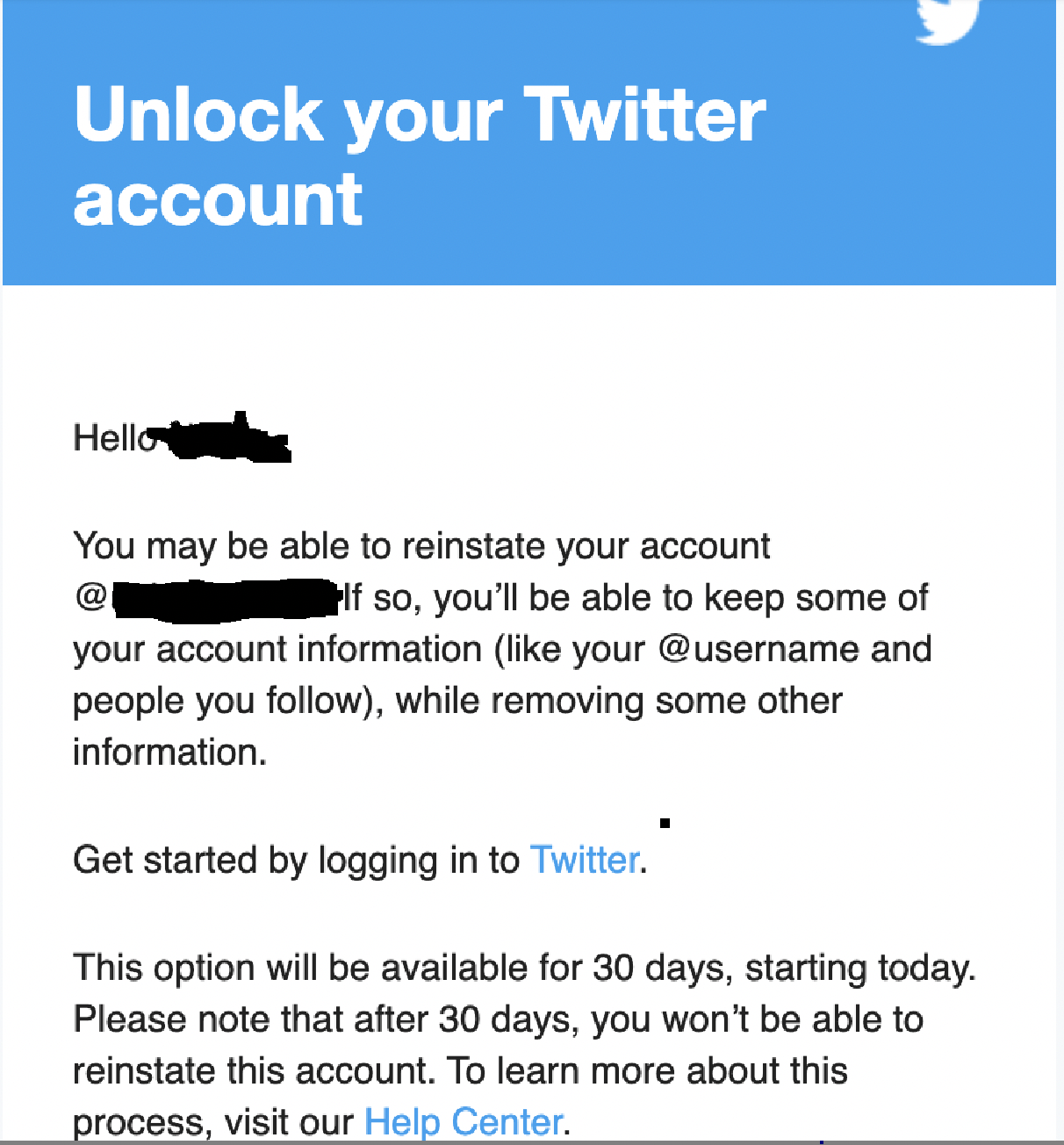The image size is (1064, 1145).
Task: Click the redacted @username handle
Action: (x=226, y=597)
